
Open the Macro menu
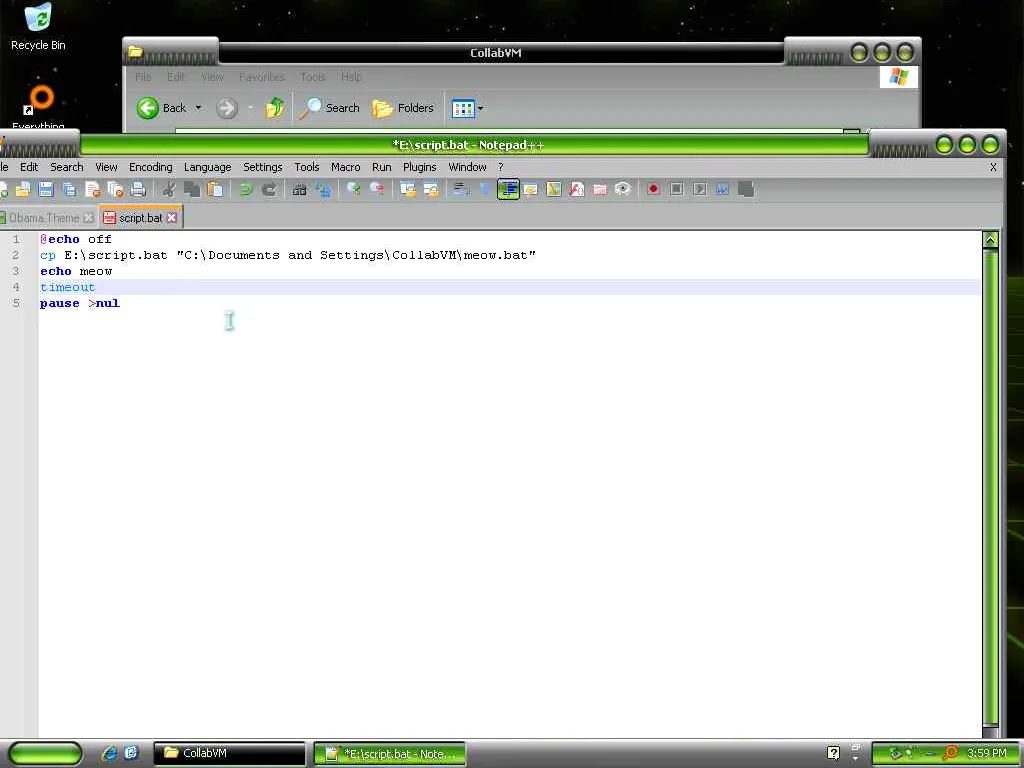[x=345, y=167]
